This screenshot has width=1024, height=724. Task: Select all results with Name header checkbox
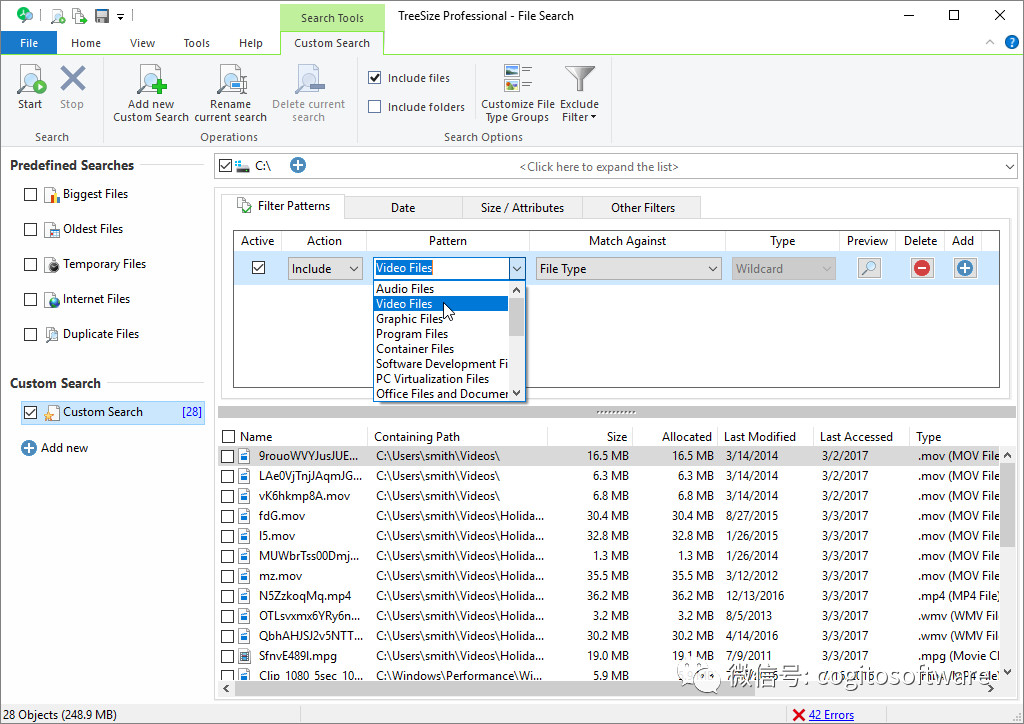[x=229, y=437]
